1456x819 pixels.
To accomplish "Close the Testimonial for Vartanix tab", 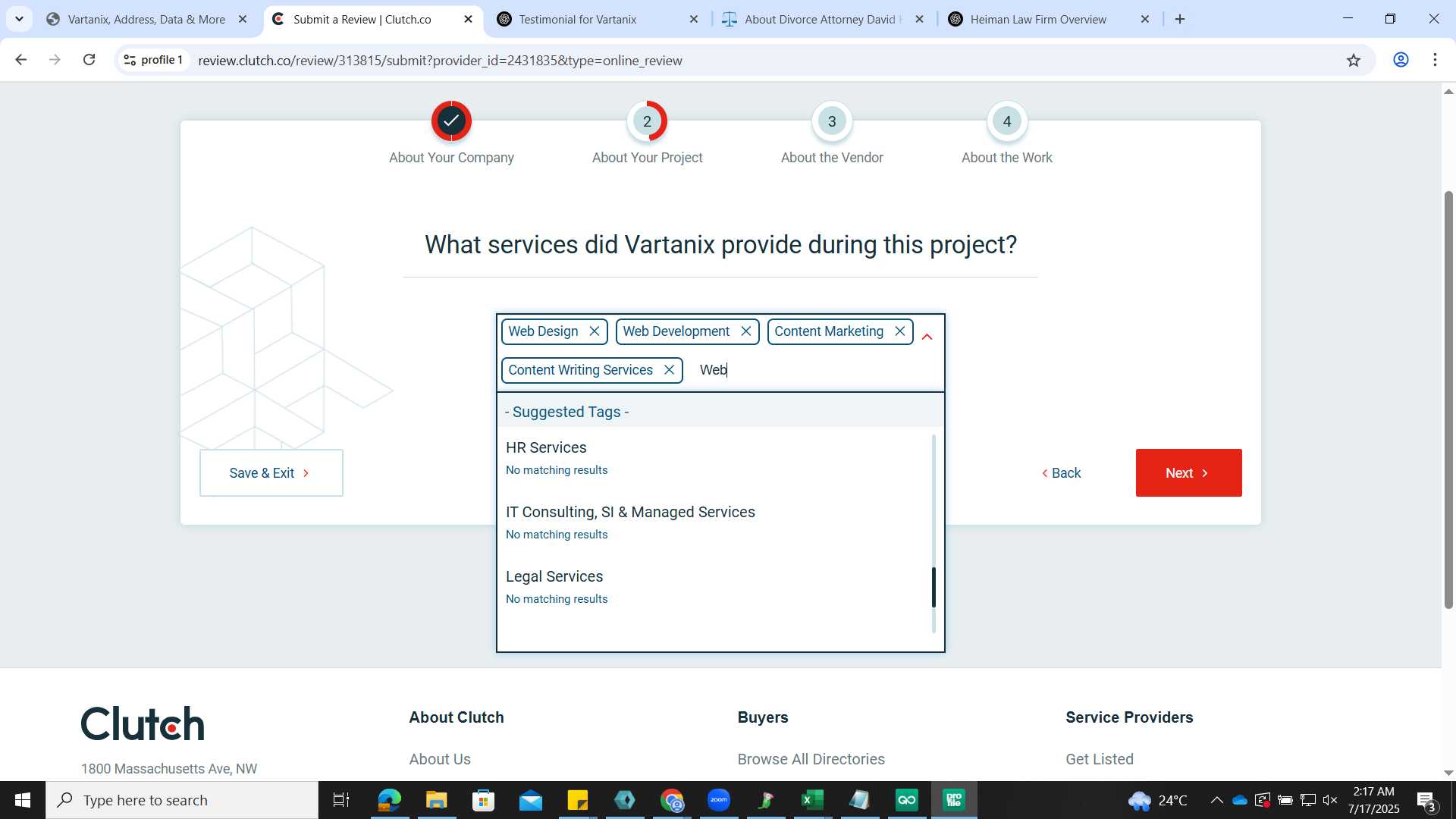I will point(693,19).
